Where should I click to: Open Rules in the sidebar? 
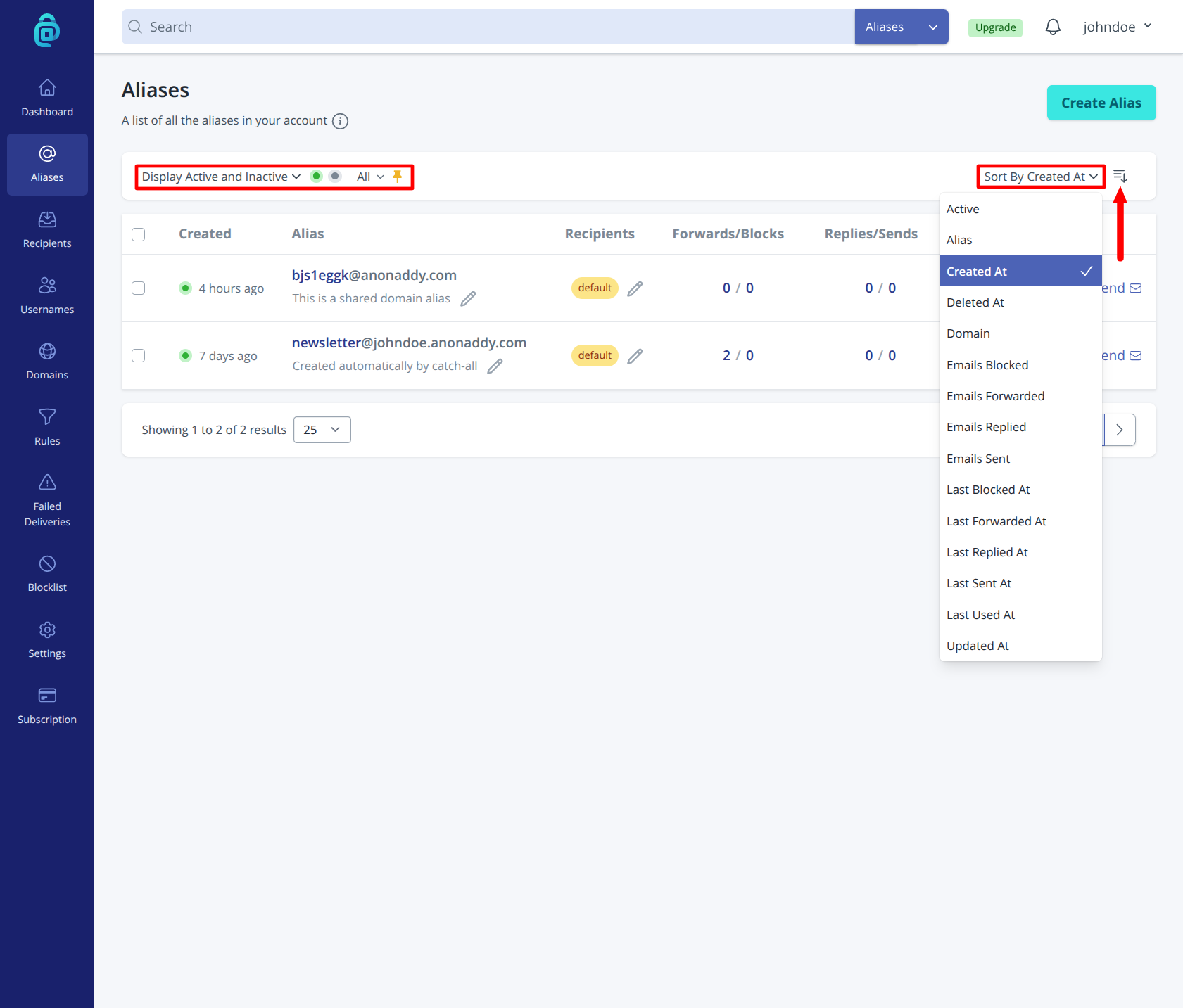[47, 428]
